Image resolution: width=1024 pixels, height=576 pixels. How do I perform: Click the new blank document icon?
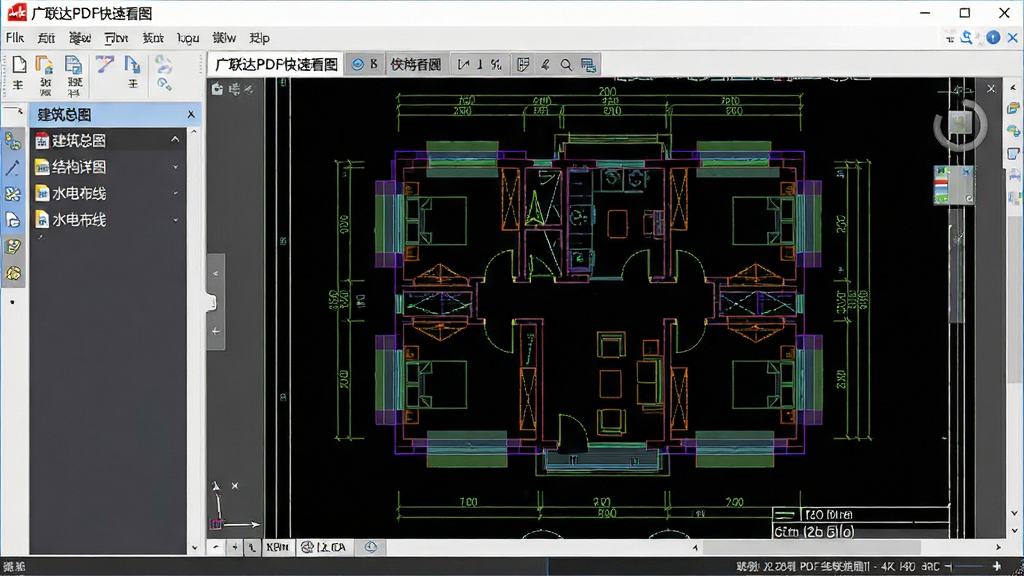pos(19,65)
